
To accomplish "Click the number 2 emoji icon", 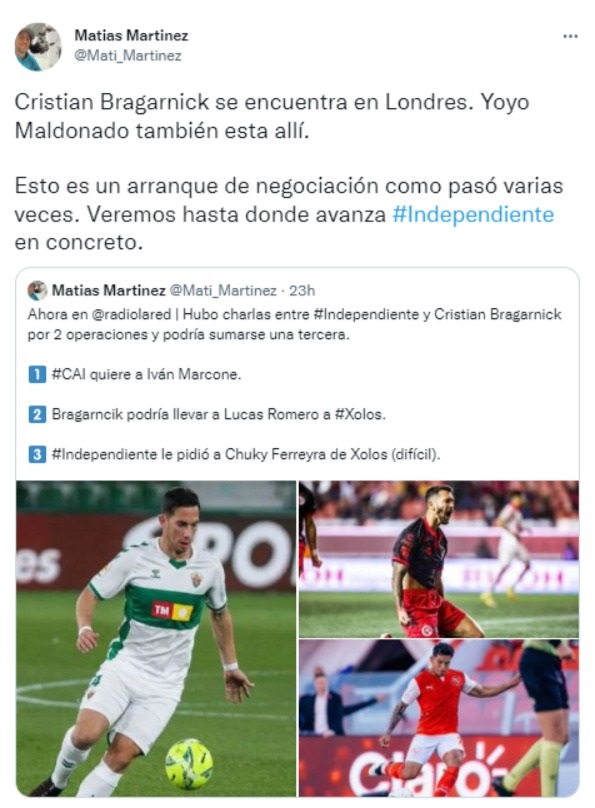I will point(37,414).
